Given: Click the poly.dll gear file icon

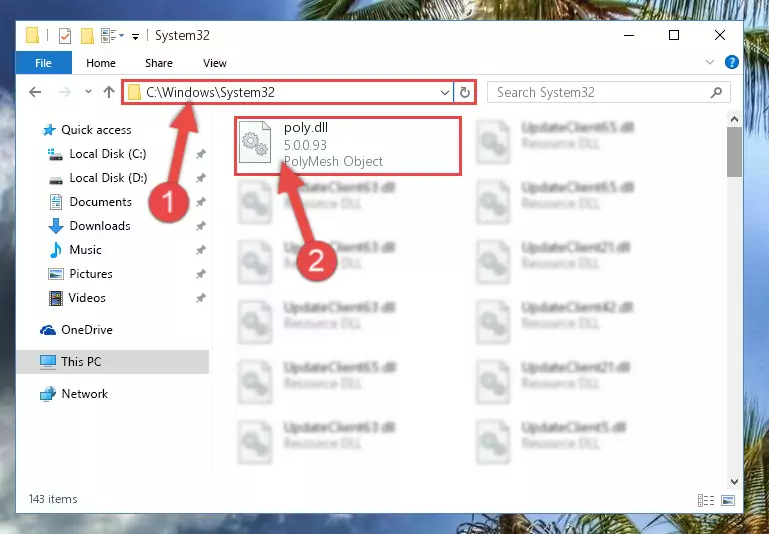Looking at the screenshot, I should [255, 142].
